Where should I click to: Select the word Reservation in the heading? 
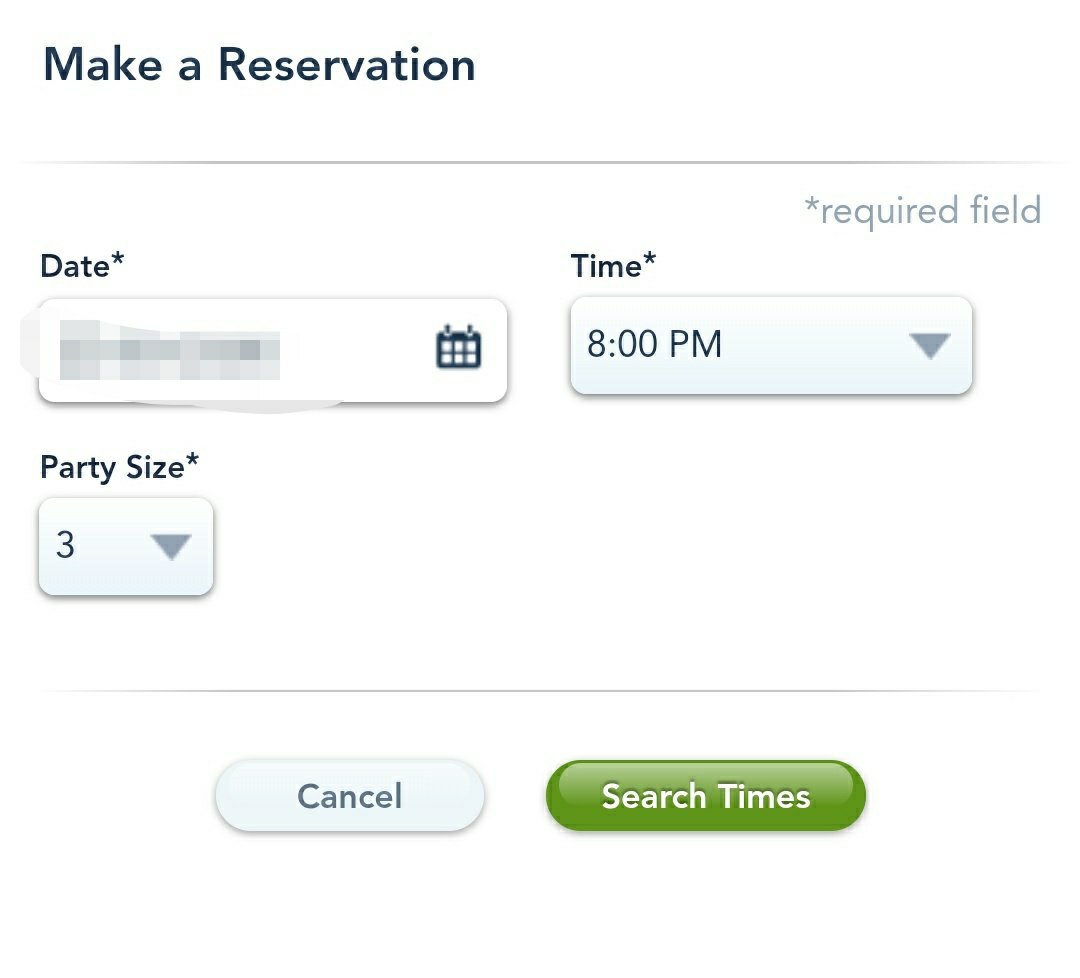pos(346,65)
